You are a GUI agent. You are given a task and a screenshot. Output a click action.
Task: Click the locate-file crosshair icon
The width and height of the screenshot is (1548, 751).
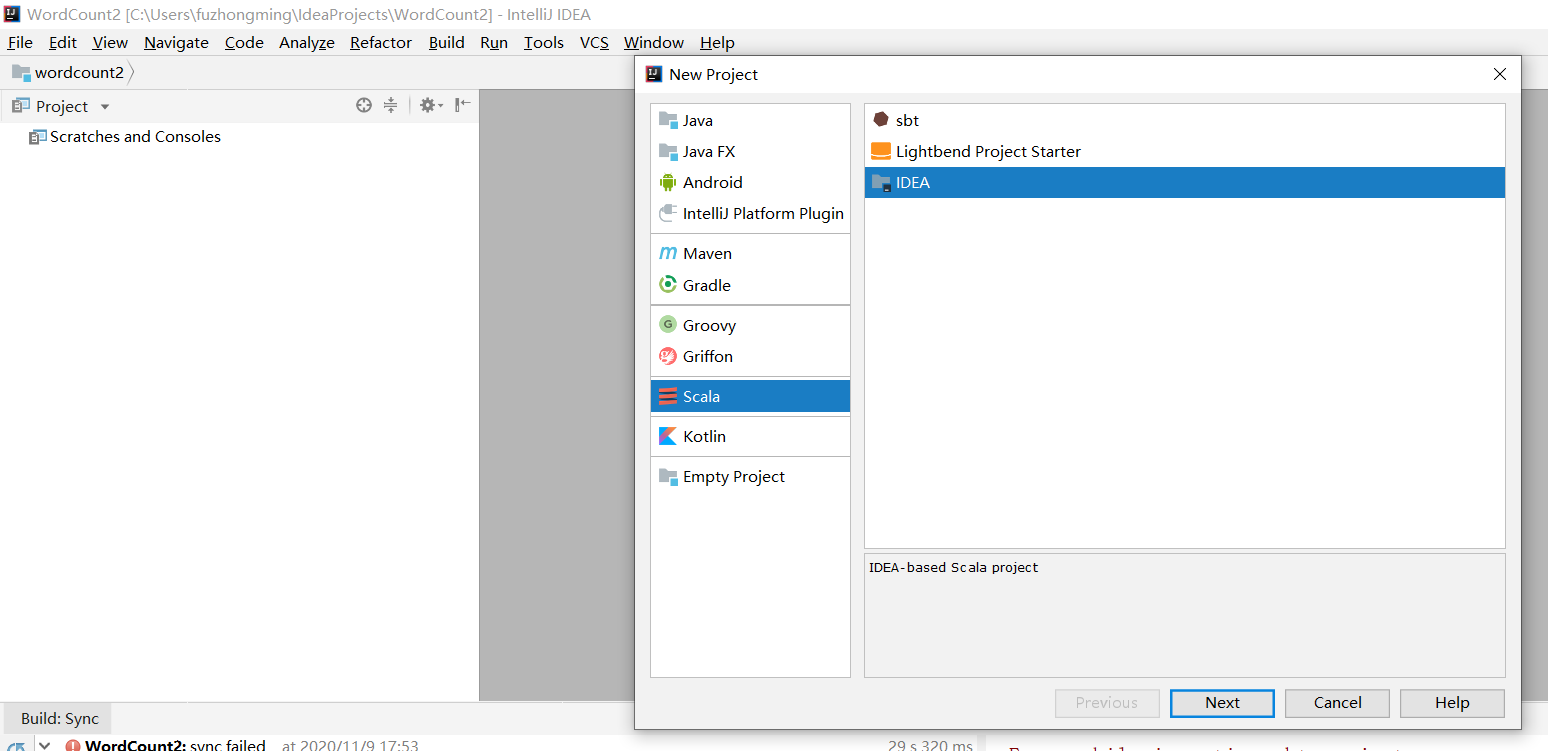point(363,105)
